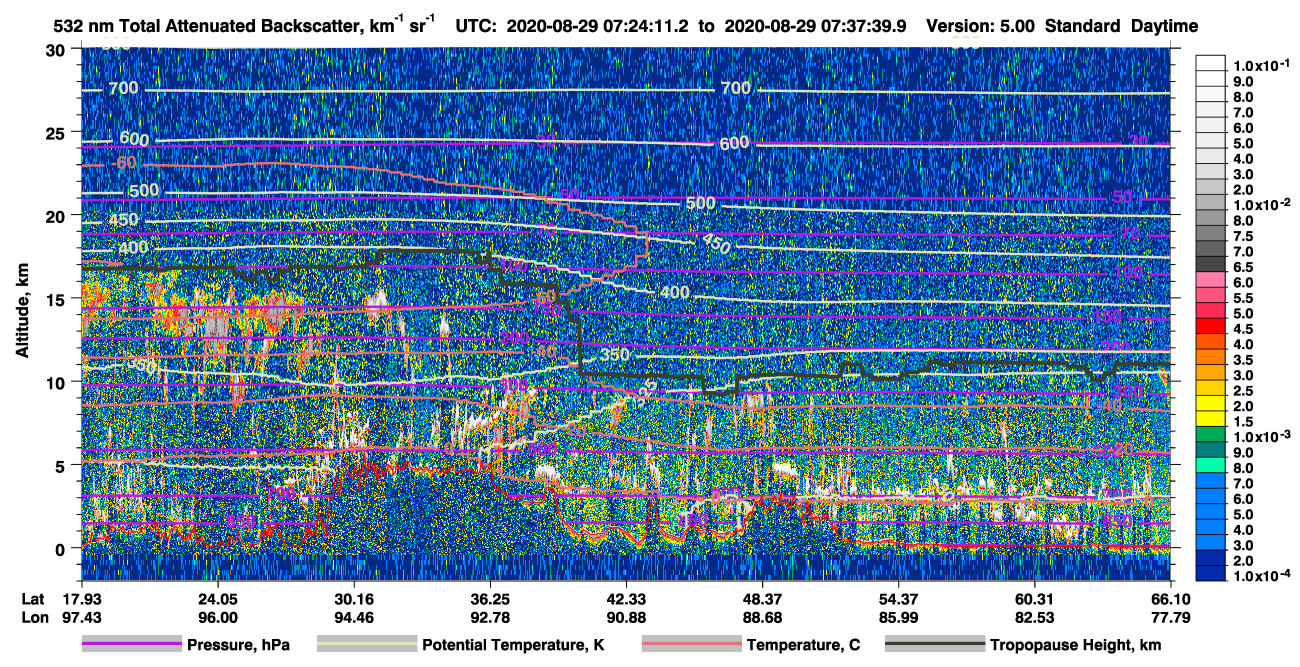The image size is (1300, 667).
Task: Click longitude value '82.53'
Action: [1035, 618]
